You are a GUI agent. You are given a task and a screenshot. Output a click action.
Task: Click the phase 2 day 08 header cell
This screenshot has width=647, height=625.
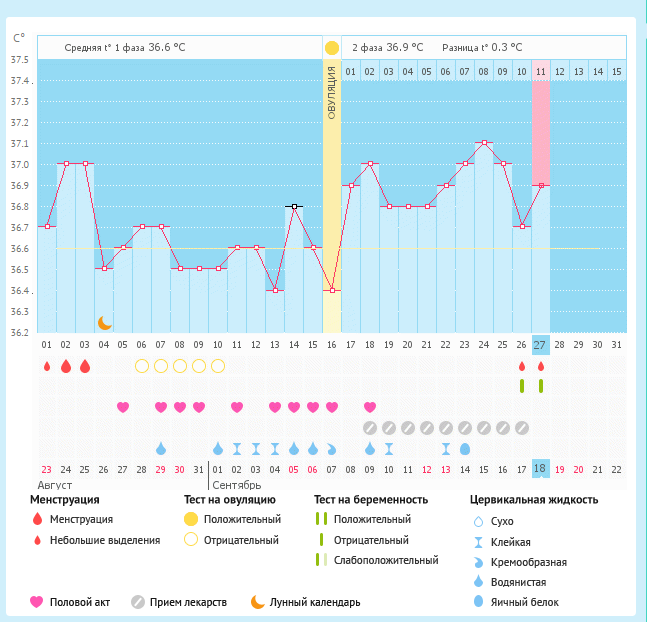[484, 71]
